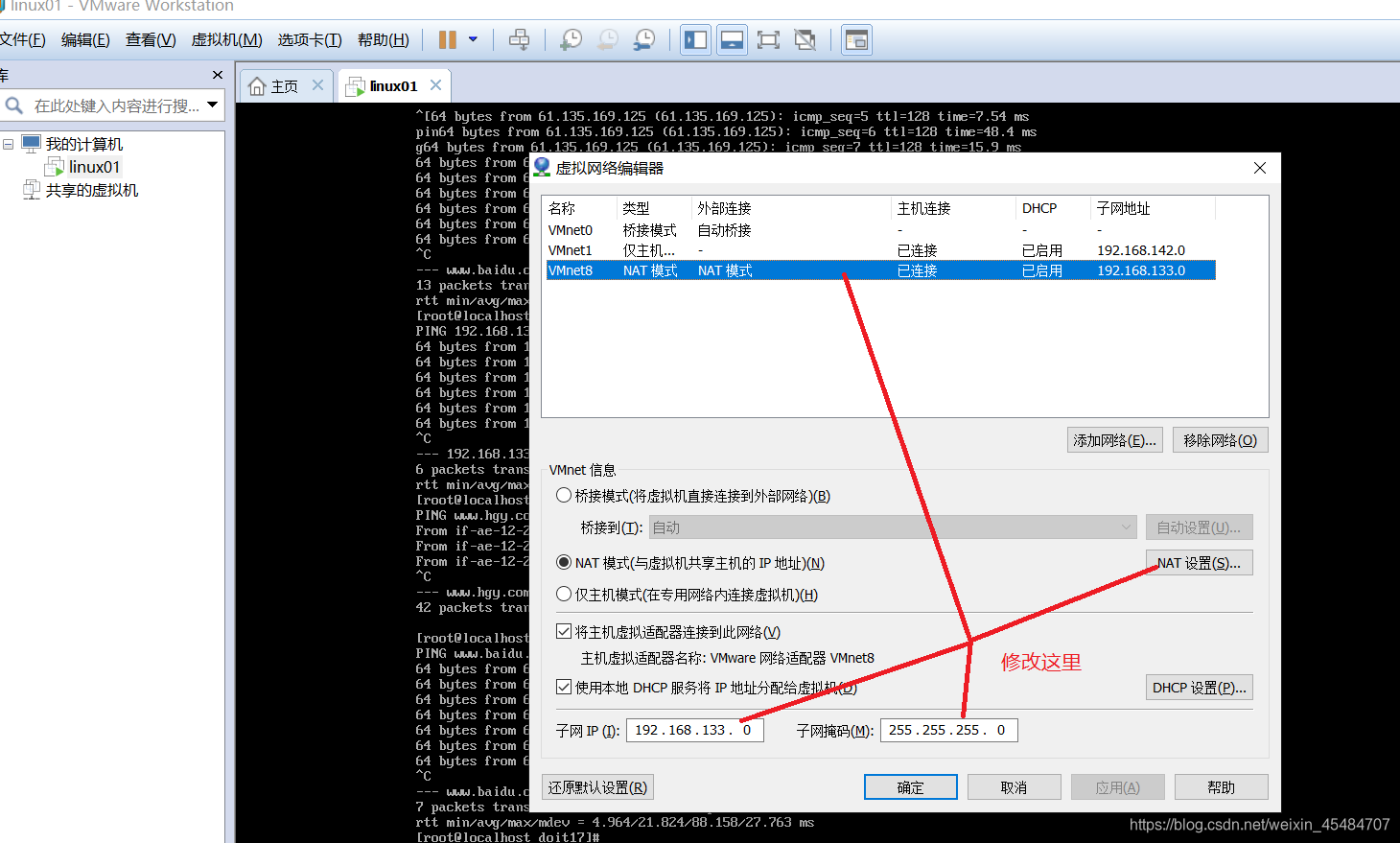Screen dimensions: 1400x843
Task: Close the 主页 tab
Action: point(317,85)
